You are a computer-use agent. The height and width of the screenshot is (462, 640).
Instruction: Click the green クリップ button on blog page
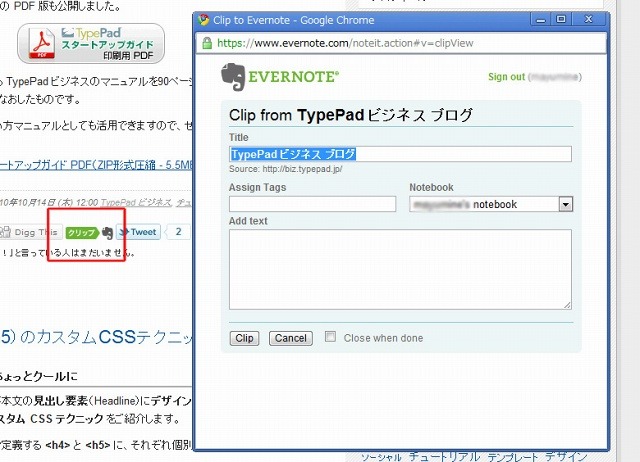[82, 233]
